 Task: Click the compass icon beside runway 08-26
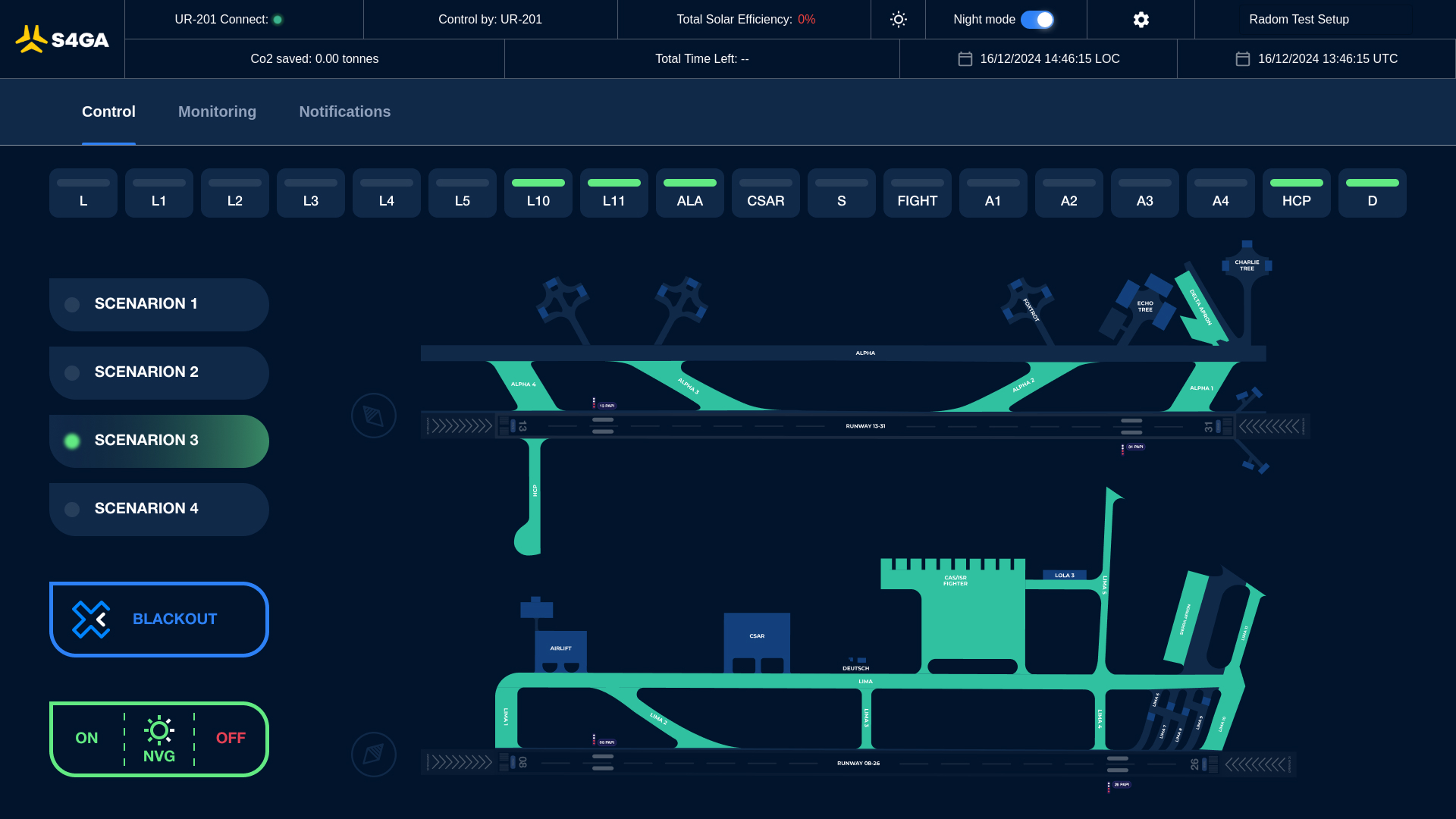374,755
